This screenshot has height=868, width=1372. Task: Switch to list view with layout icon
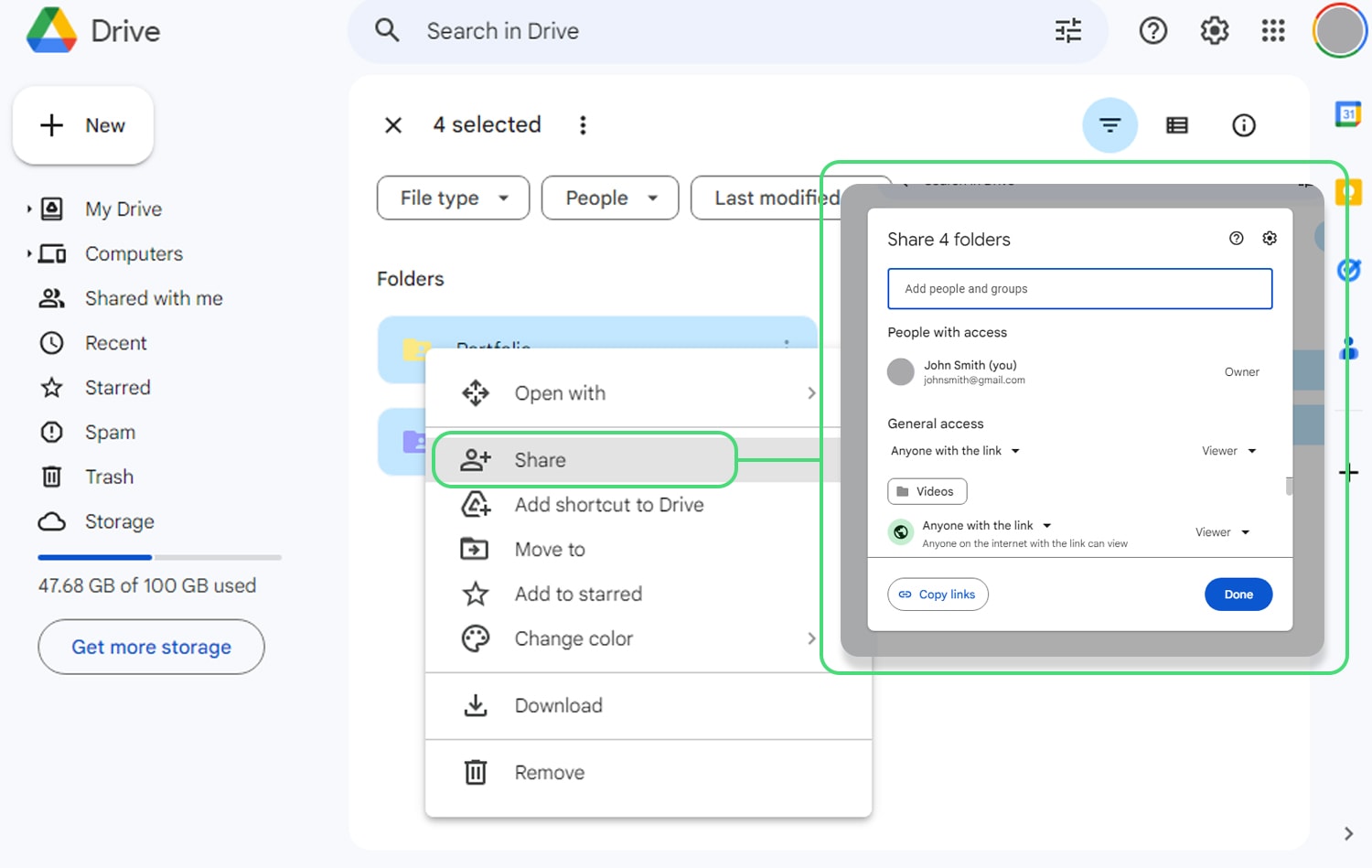point(1176,125)
